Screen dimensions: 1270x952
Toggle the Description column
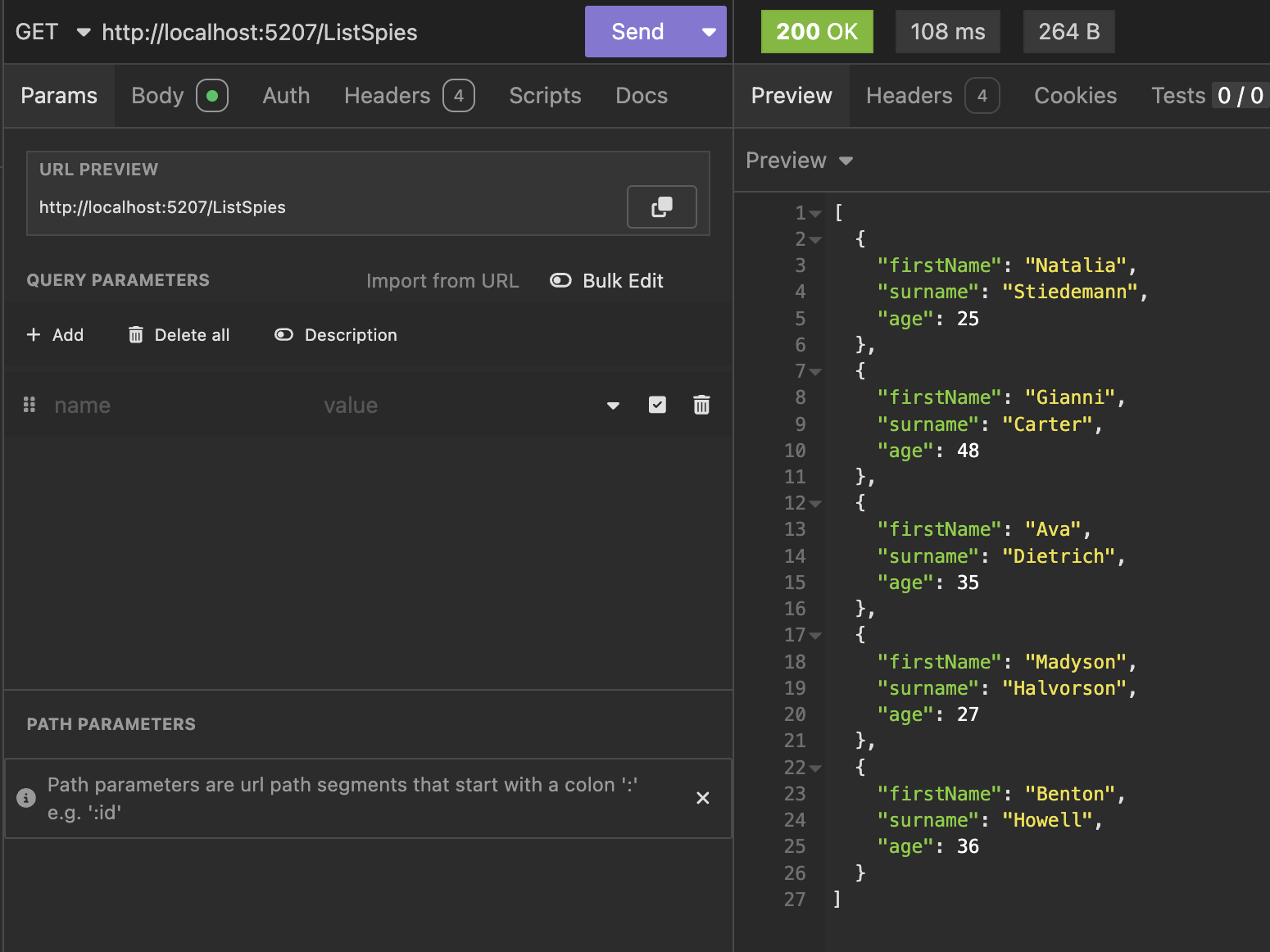pyautogui.click(x=336, y=335)
